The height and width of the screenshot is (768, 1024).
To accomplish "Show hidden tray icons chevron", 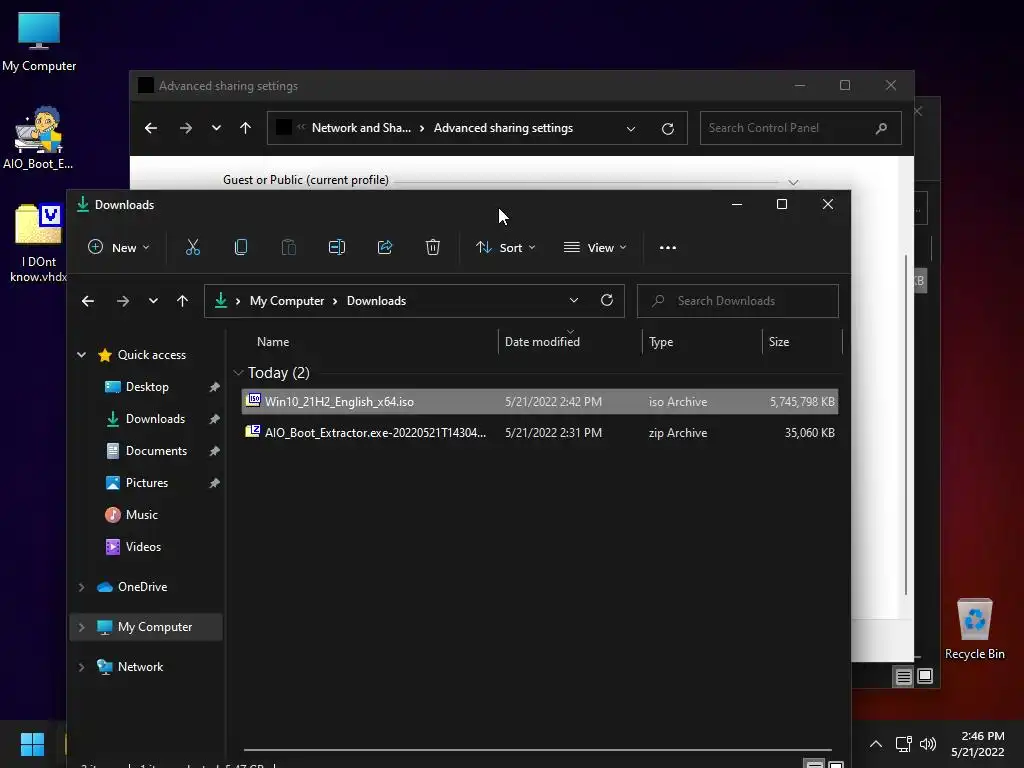I will tap(876, 744).
